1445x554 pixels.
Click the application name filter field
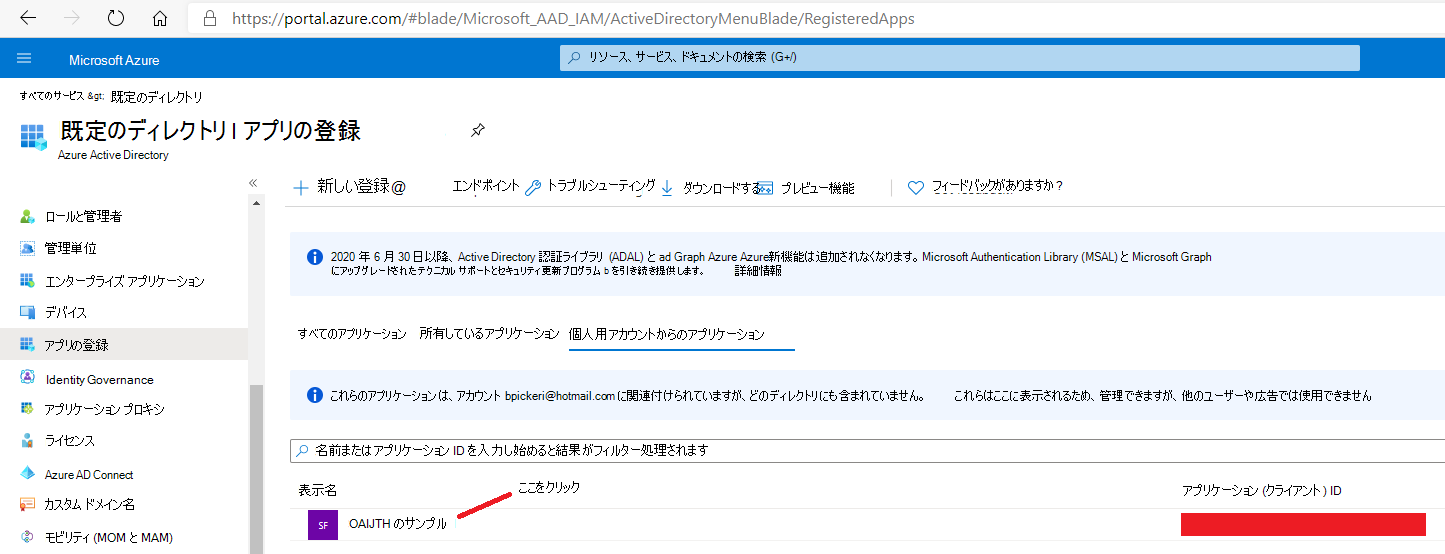[x=867, y=451]
